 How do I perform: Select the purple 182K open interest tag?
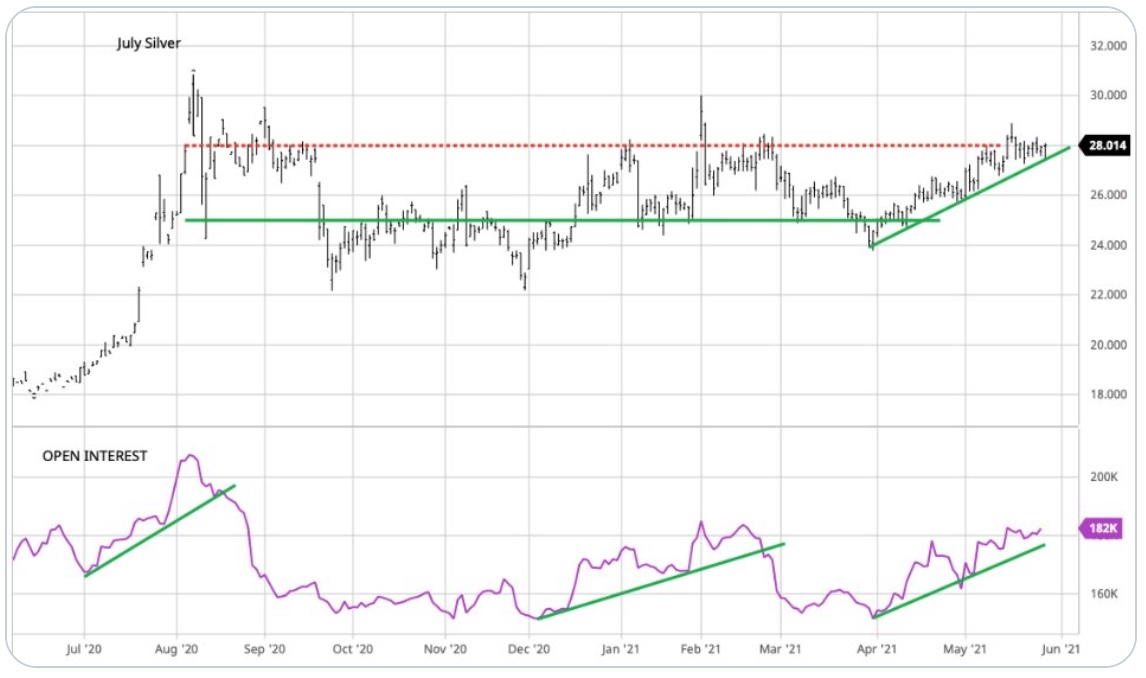pos(1103,528)
